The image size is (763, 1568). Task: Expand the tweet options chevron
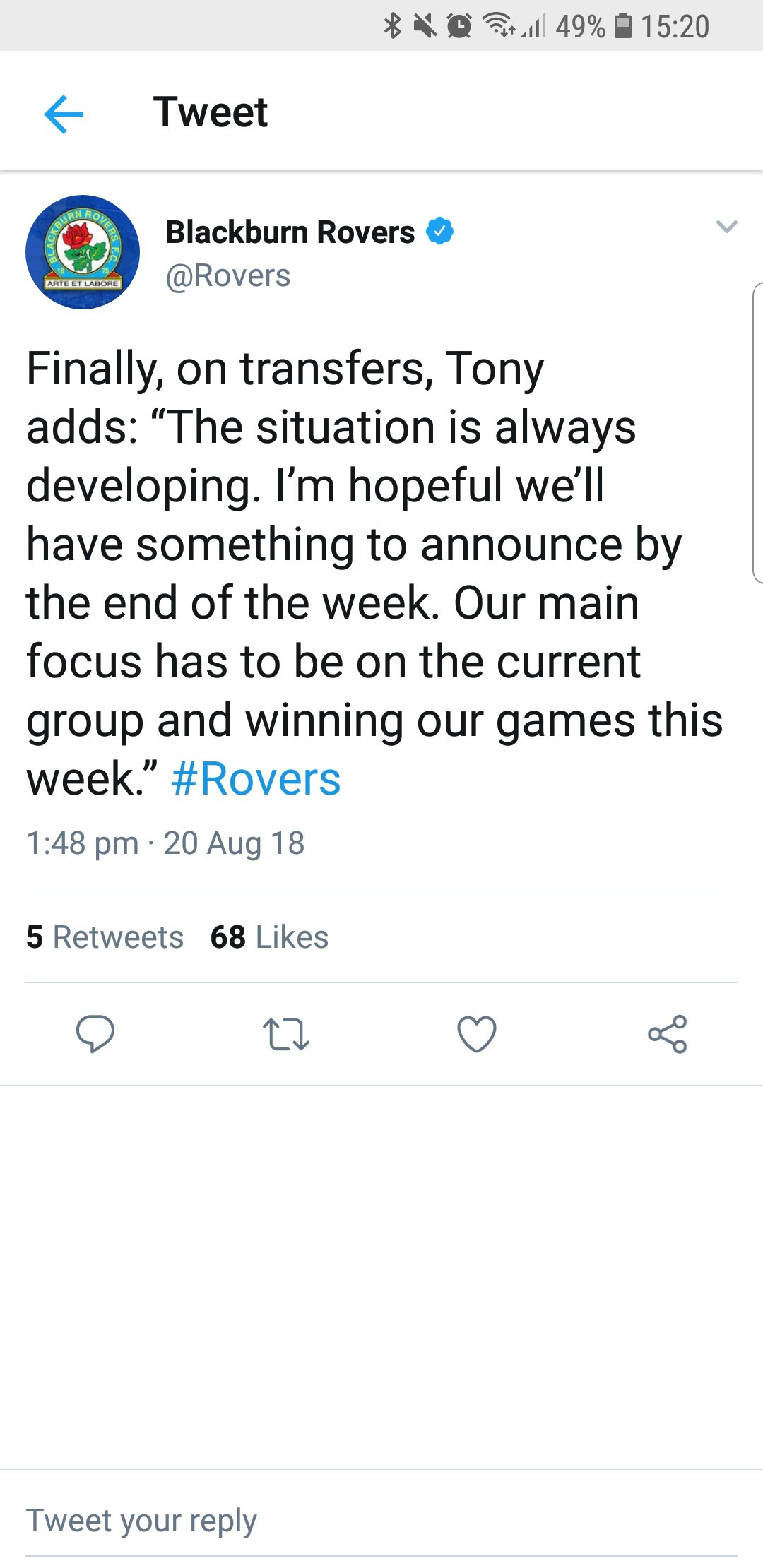coord(726,227)
